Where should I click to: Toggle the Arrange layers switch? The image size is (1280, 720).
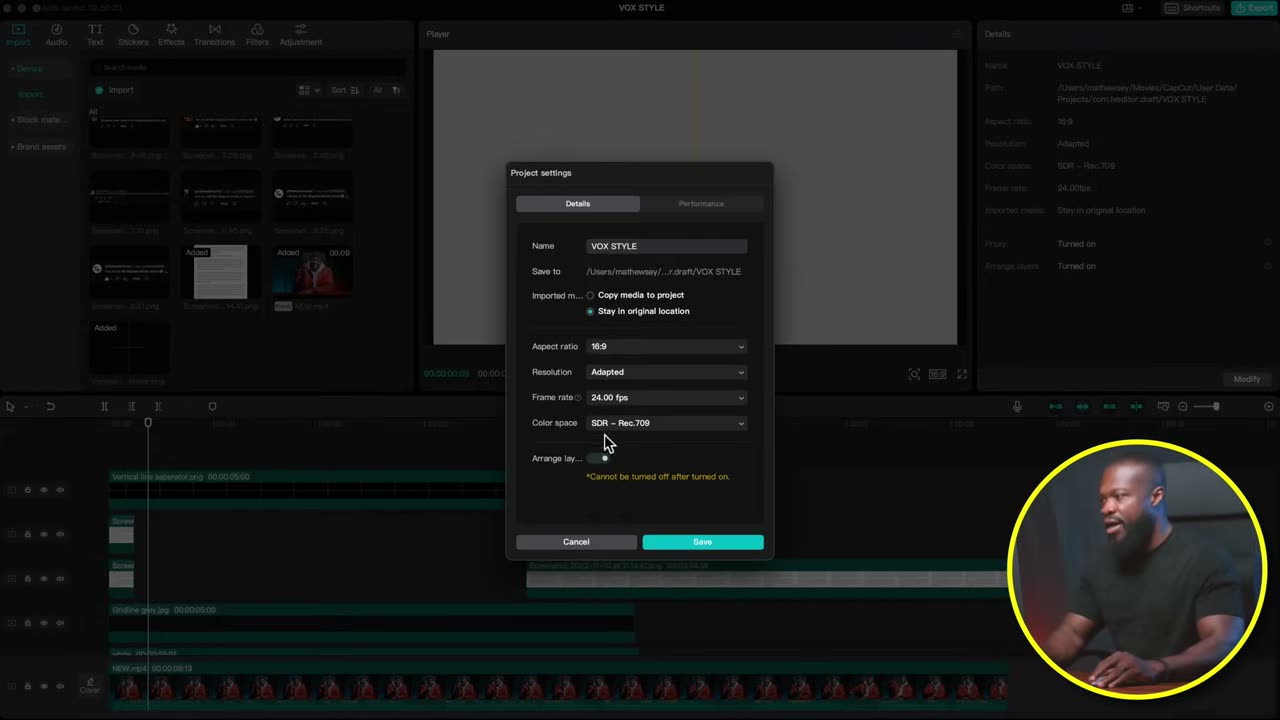(599, 458)
